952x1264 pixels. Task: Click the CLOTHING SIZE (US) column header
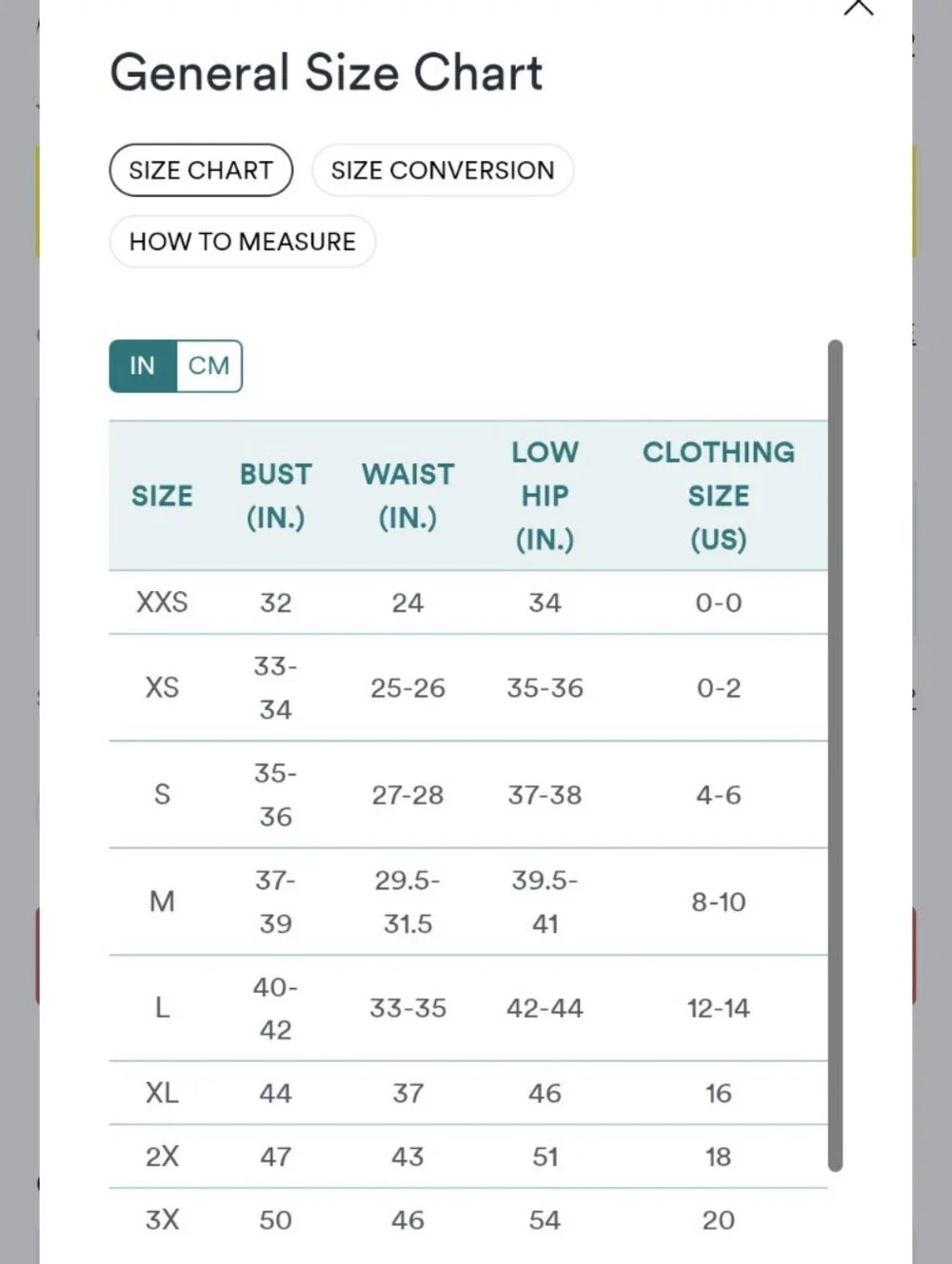click(719, 496)
